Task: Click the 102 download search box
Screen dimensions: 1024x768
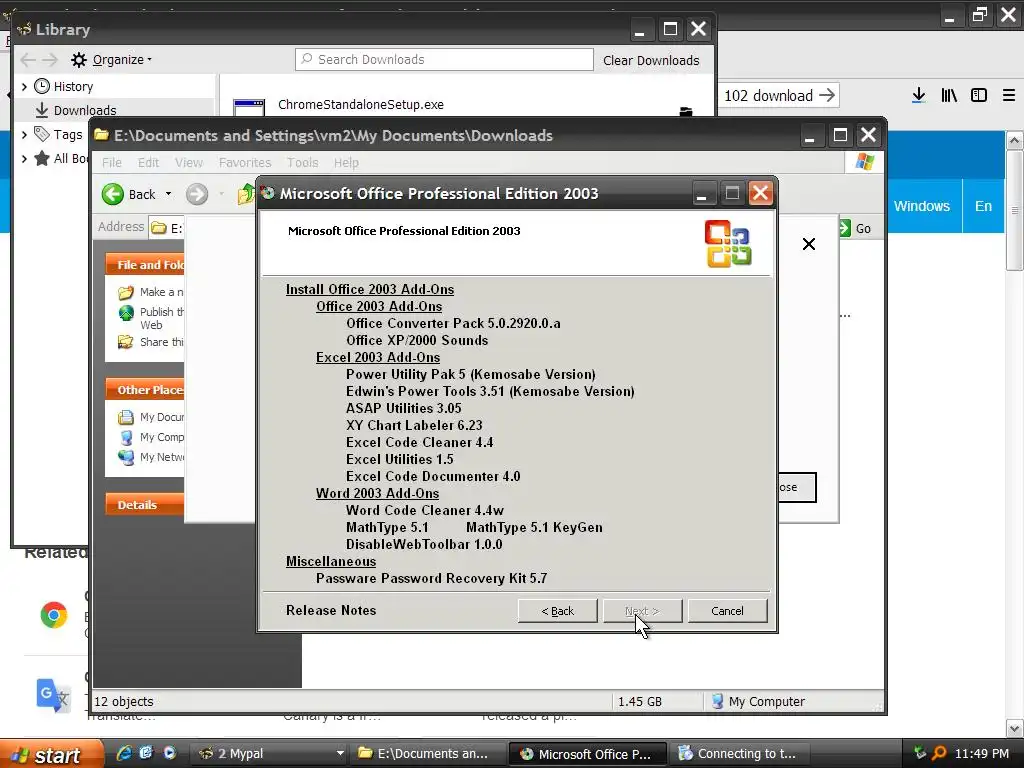Action: (779, 95)
